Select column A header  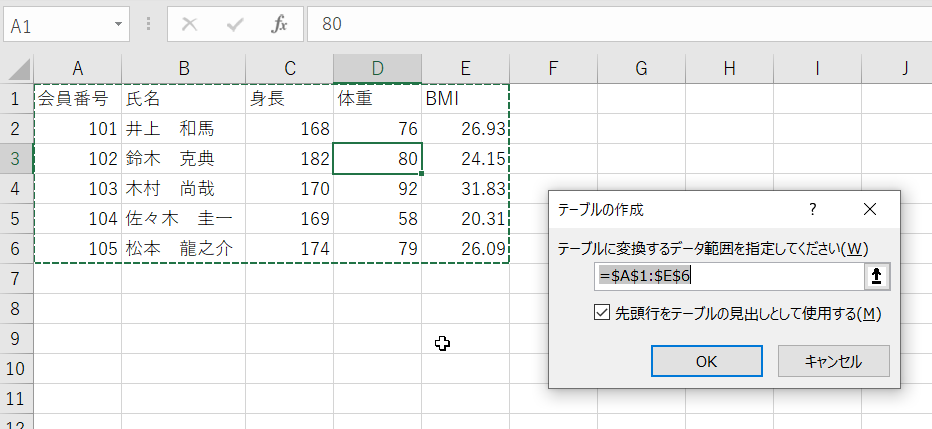click(x=78, y=69)
